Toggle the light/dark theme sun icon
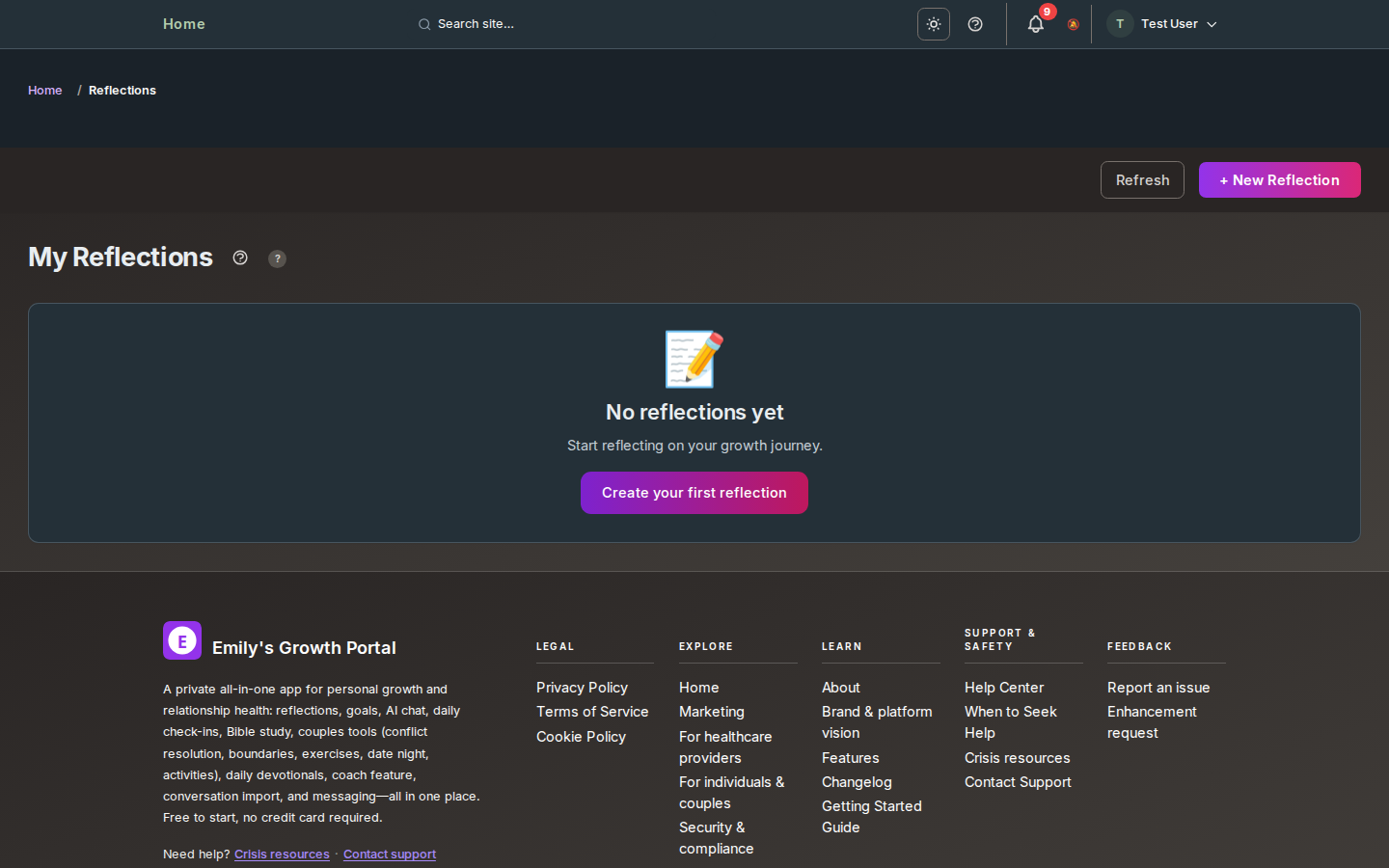Image resolution: width=1389 pixels, height=868 pixels. 933,24
